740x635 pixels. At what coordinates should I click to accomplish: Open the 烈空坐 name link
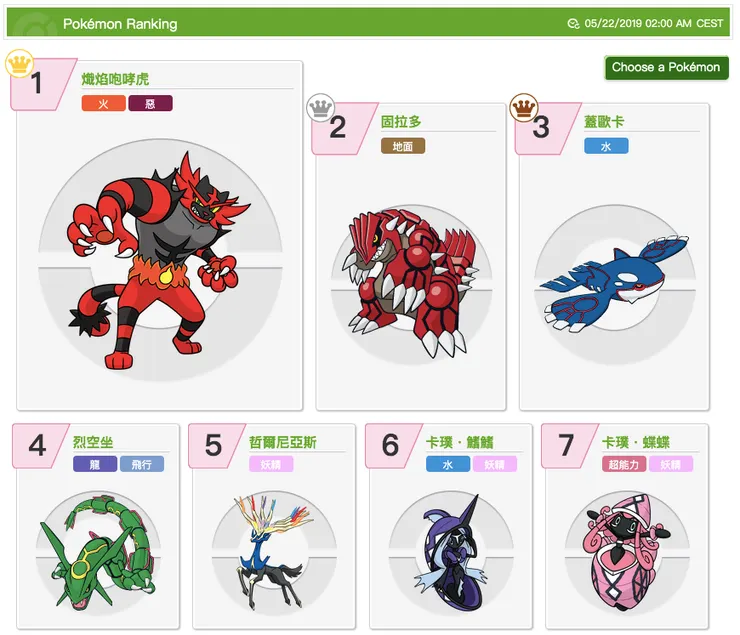coord(93,442)
